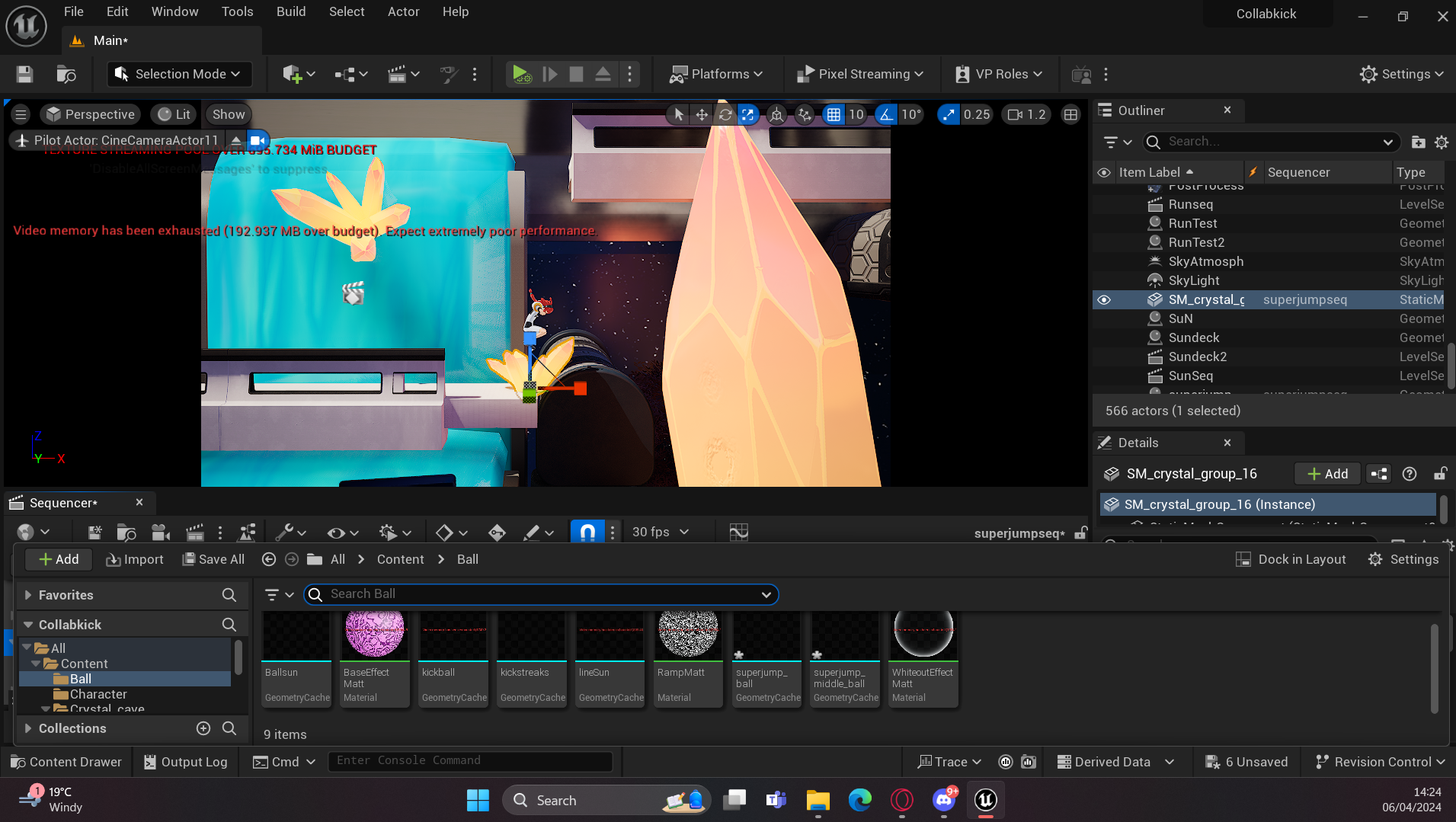This screenshot has height=822, width=1456.
Task: Choose the scale gizmo tool
Action: (x=748, y=114)
